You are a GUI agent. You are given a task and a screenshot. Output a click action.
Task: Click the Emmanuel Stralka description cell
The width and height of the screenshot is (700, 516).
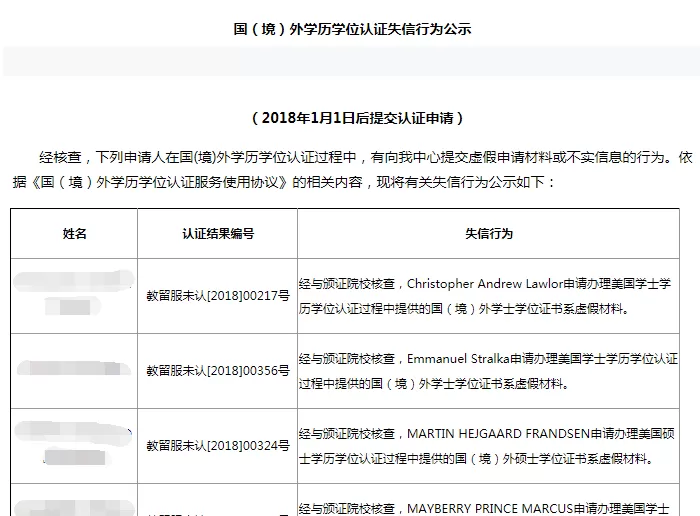(488, 371)
